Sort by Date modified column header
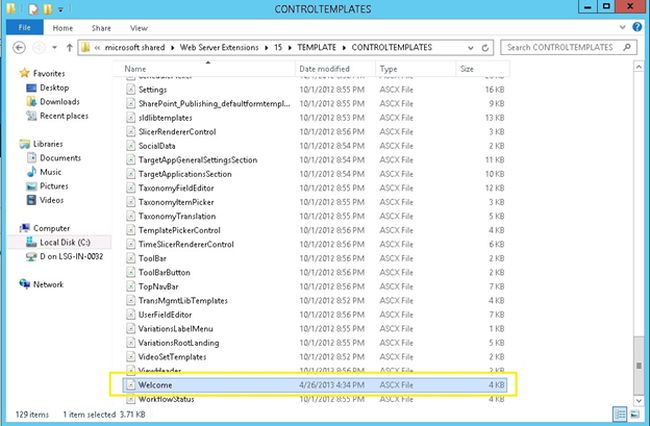Image resolution: width=650 pixels, height=426 pixels. click(335, 69)
